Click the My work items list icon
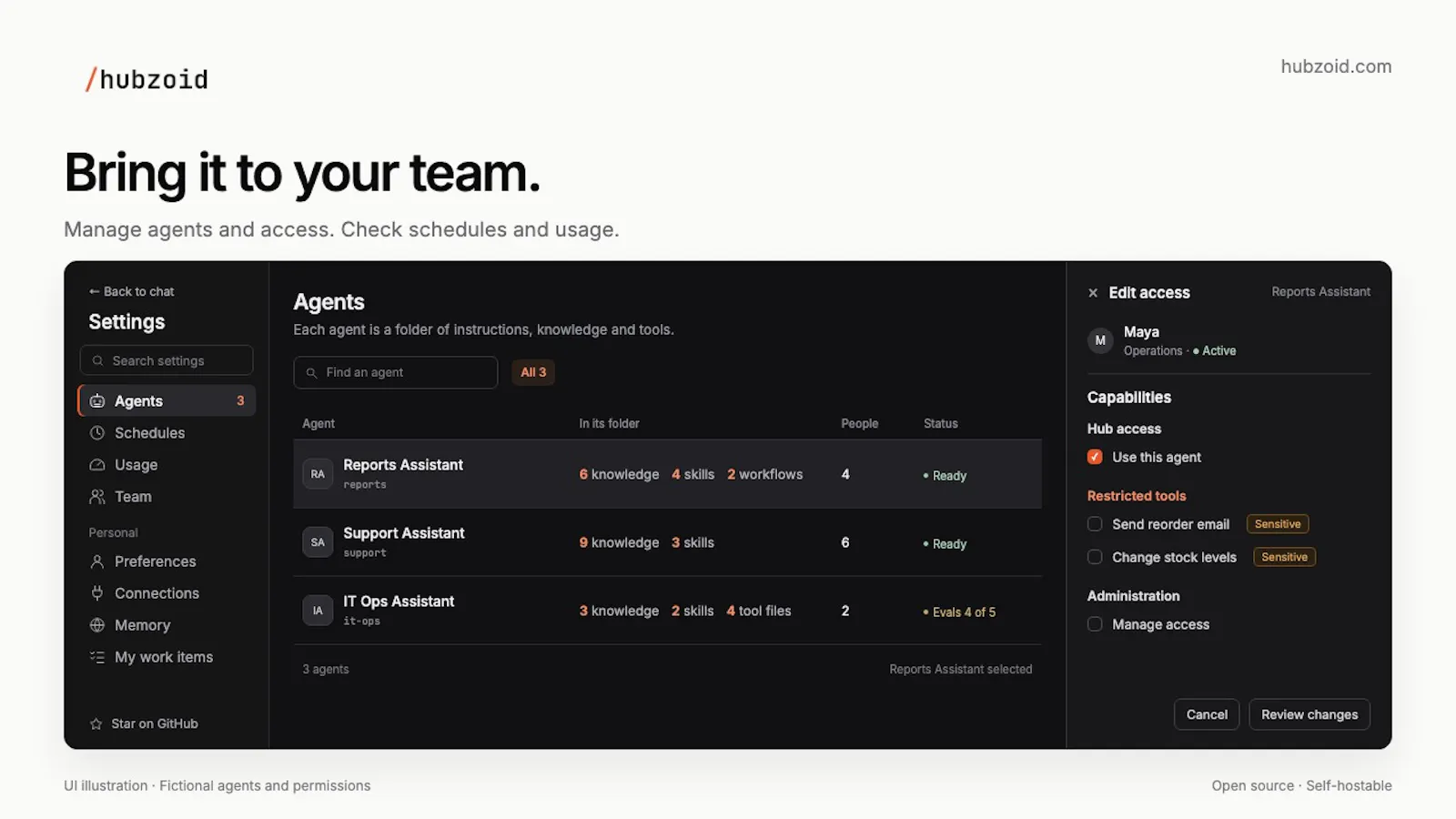Screen dimensions: 1456x819 click(x=97, y=657)
